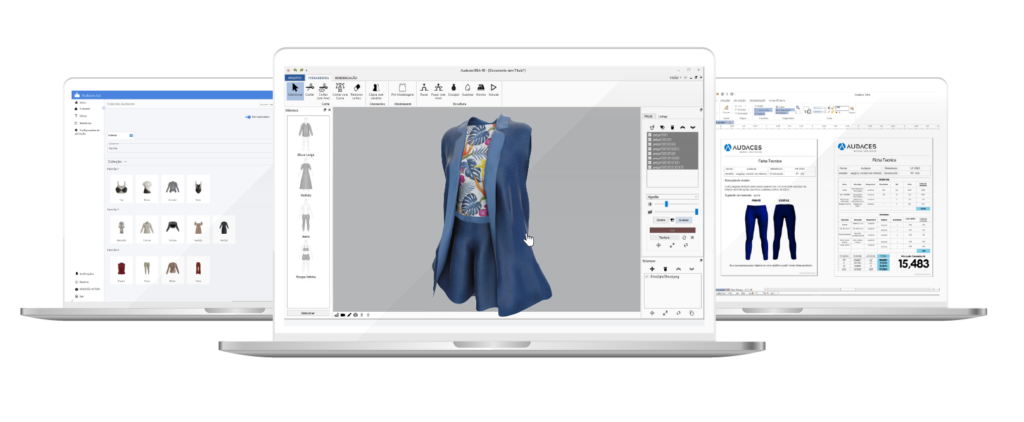Open the Arquivo menu tab
Viewport: 1024px width, 422px height.
coord(294,76)
